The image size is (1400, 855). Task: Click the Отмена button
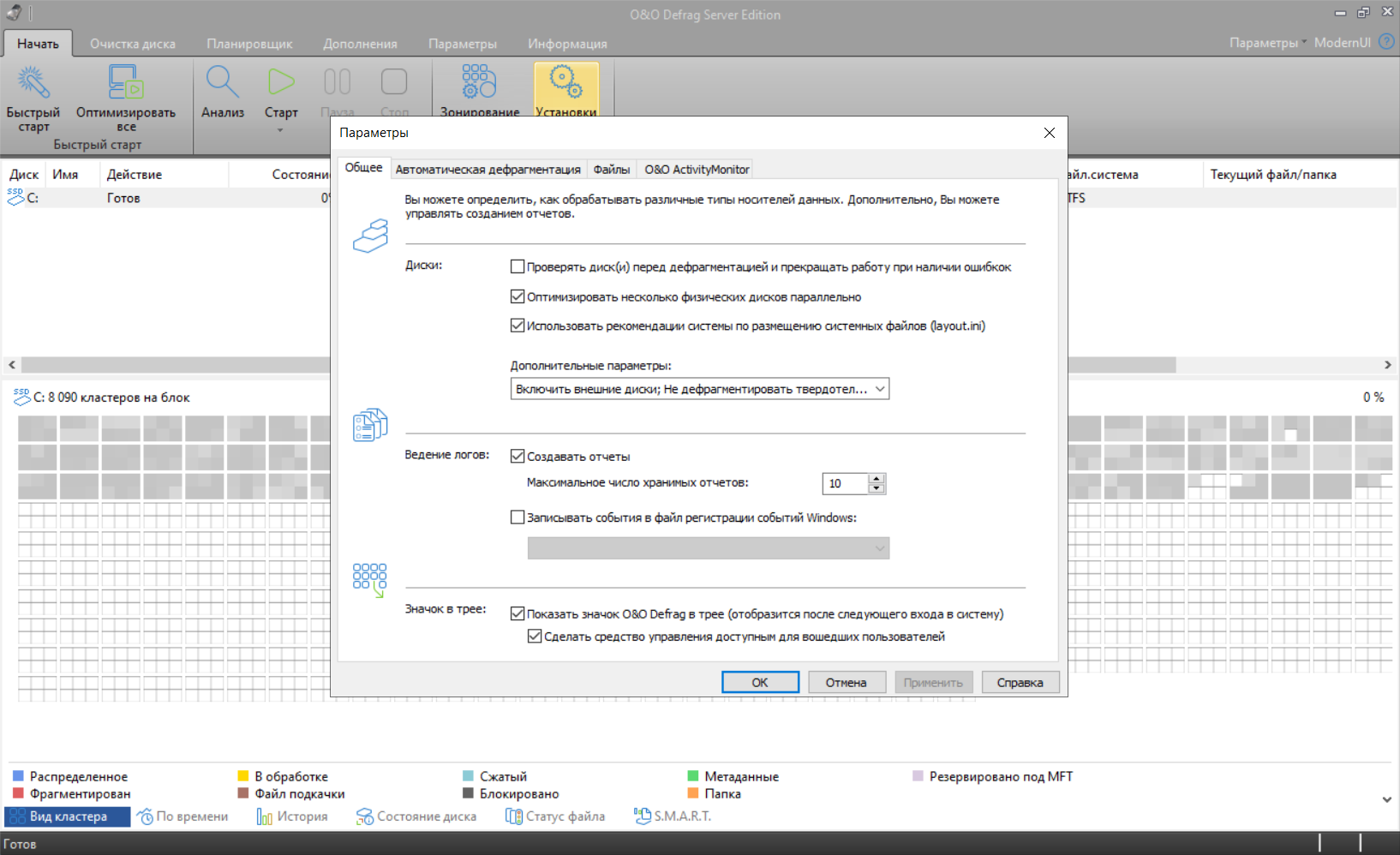pyautogui.click(x=846, y=683)
